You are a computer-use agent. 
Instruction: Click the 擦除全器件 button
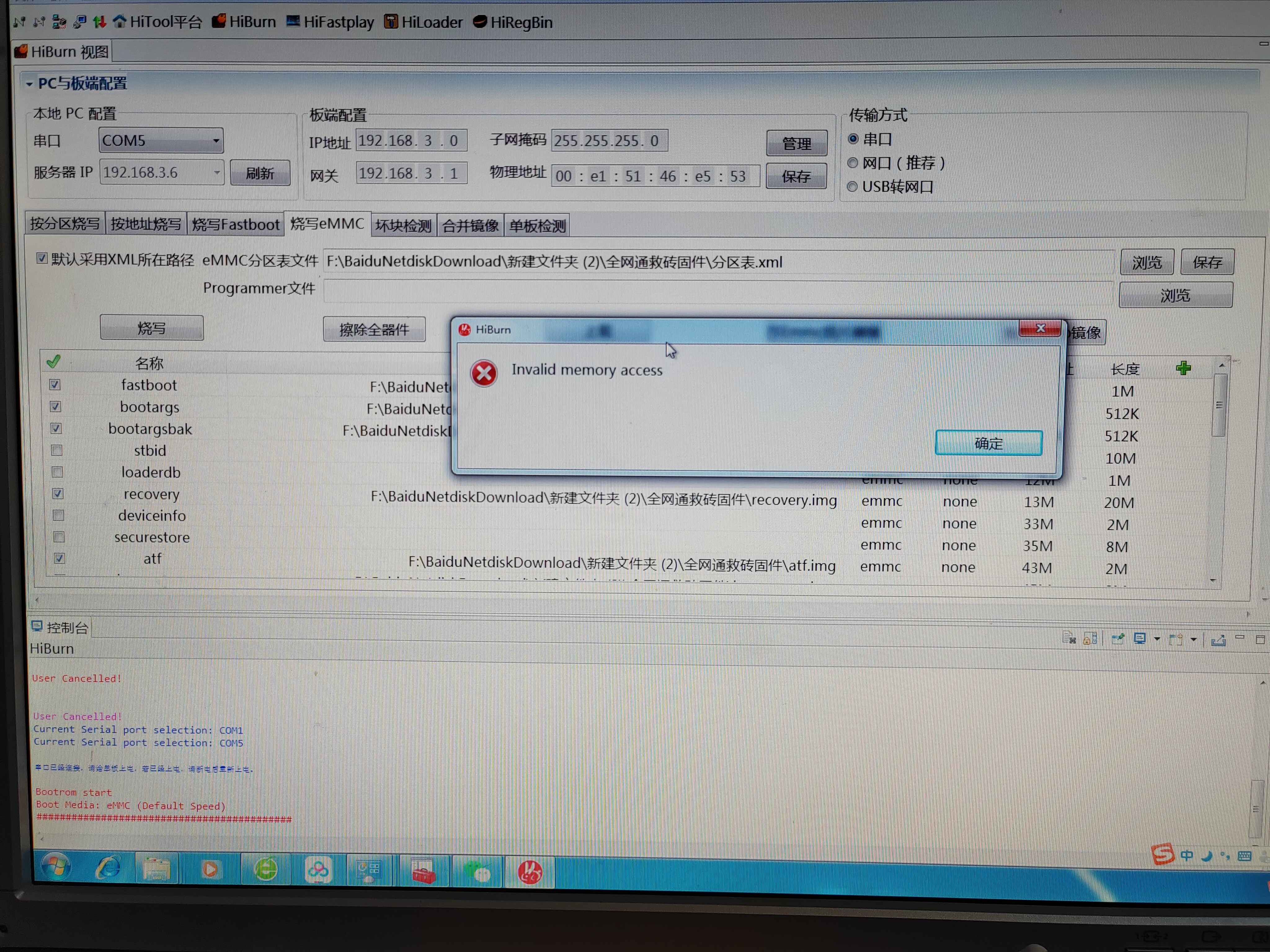coord(374,329)
